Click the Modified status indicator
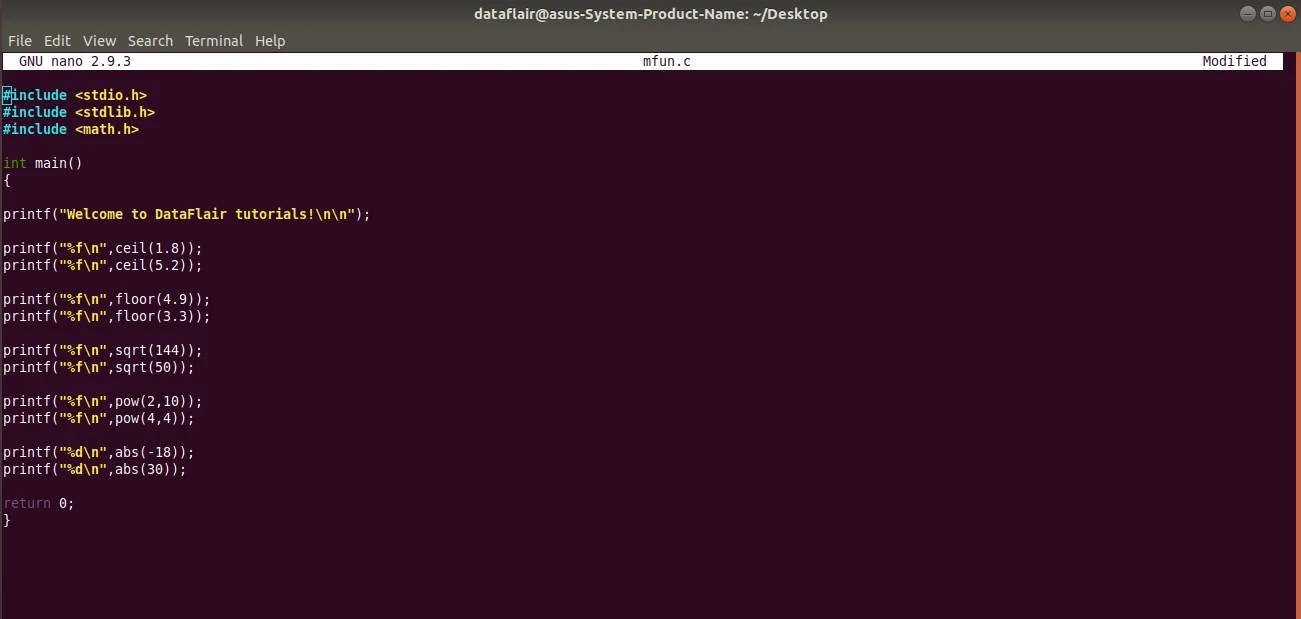This screenshot has width=1301, height=619. 1234,61
